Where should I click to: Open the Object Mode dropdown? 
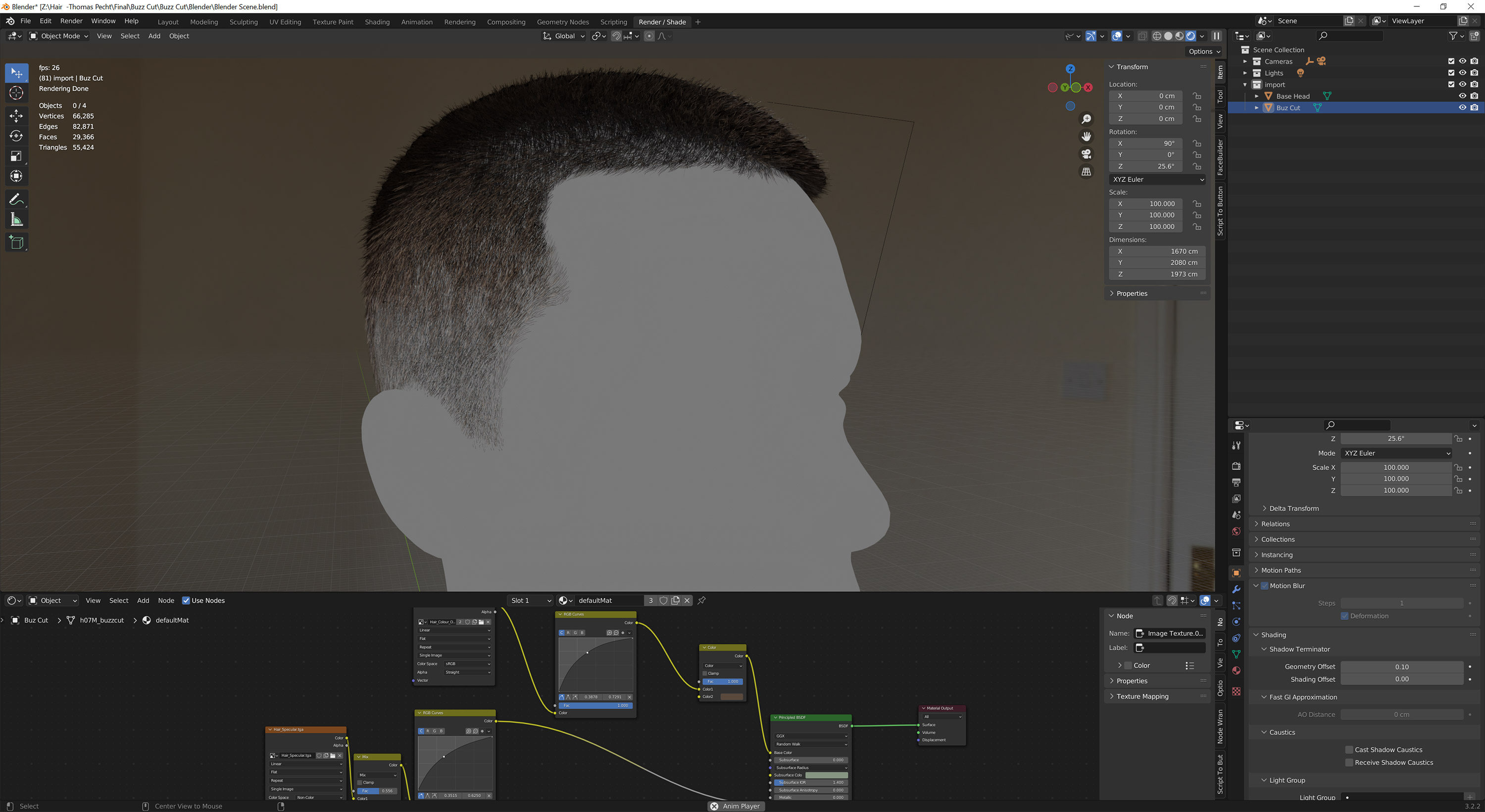[58, 36]
